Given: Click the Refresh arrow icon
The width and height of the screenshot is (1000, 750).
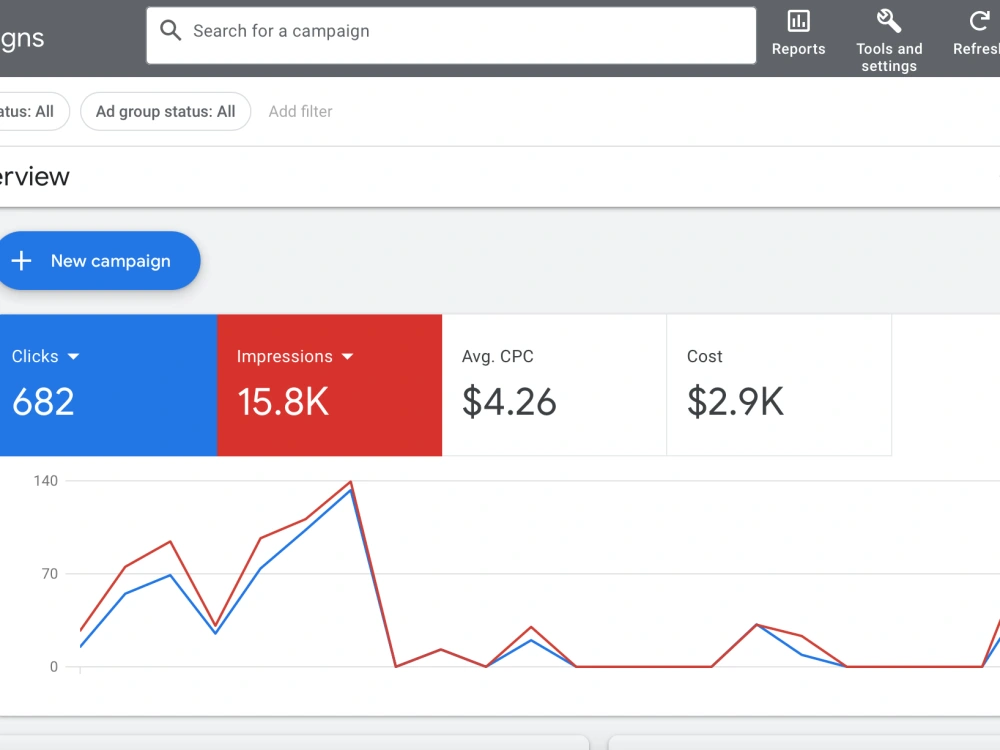Looking at the screenshot, I should pos(979,21).
